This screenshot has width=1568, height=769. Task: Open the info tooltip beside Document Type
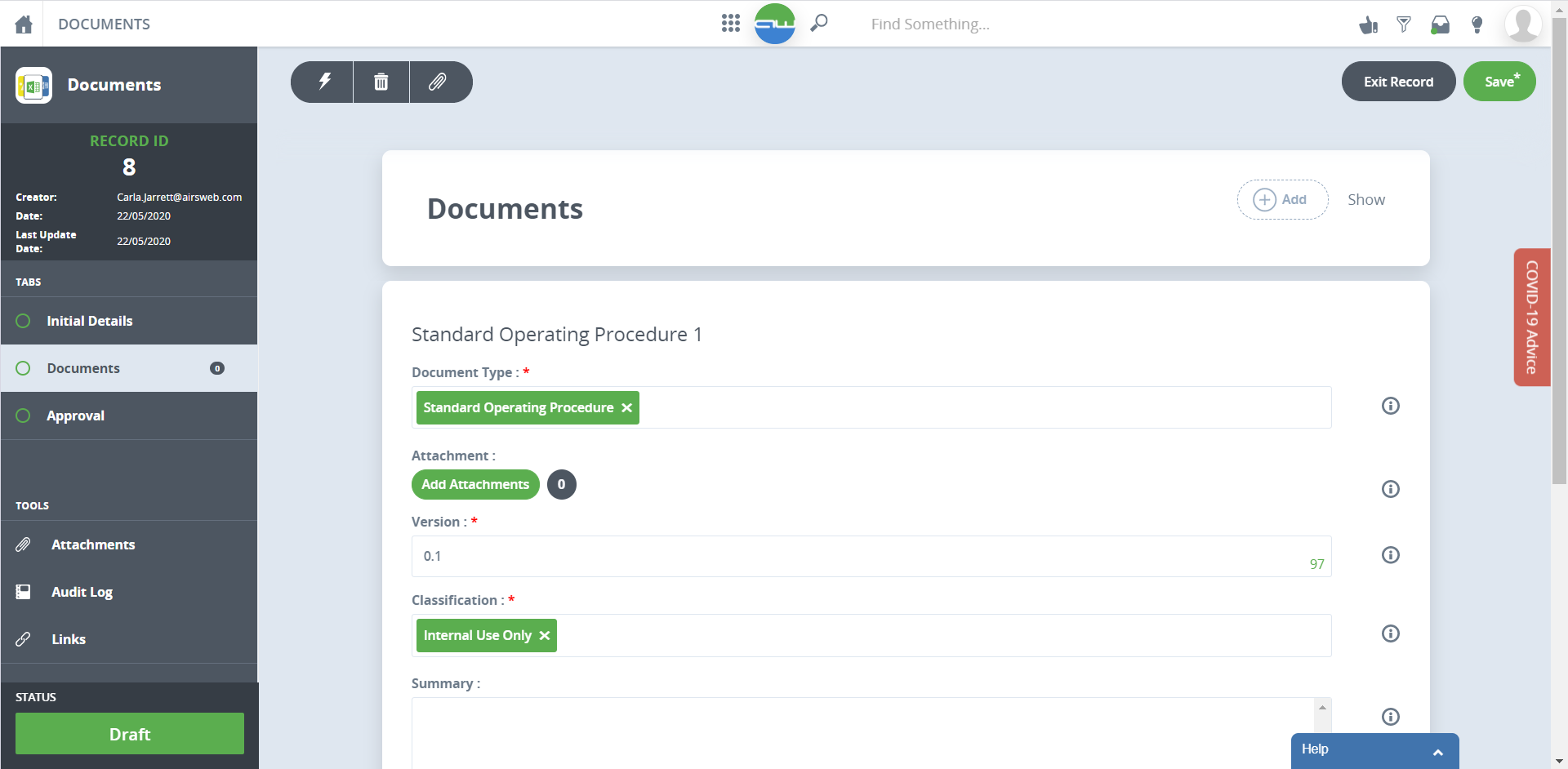1391,406
